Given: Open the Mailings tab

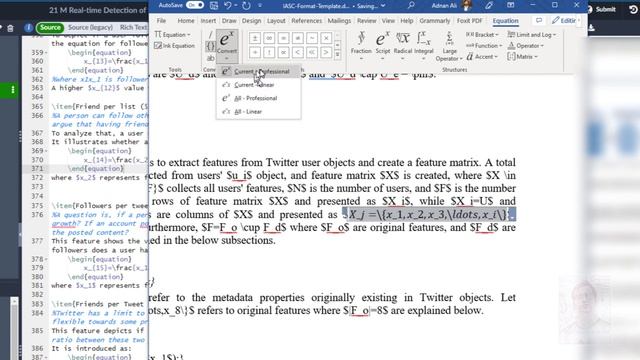Looking at the screenshot, I should [339, 20].
